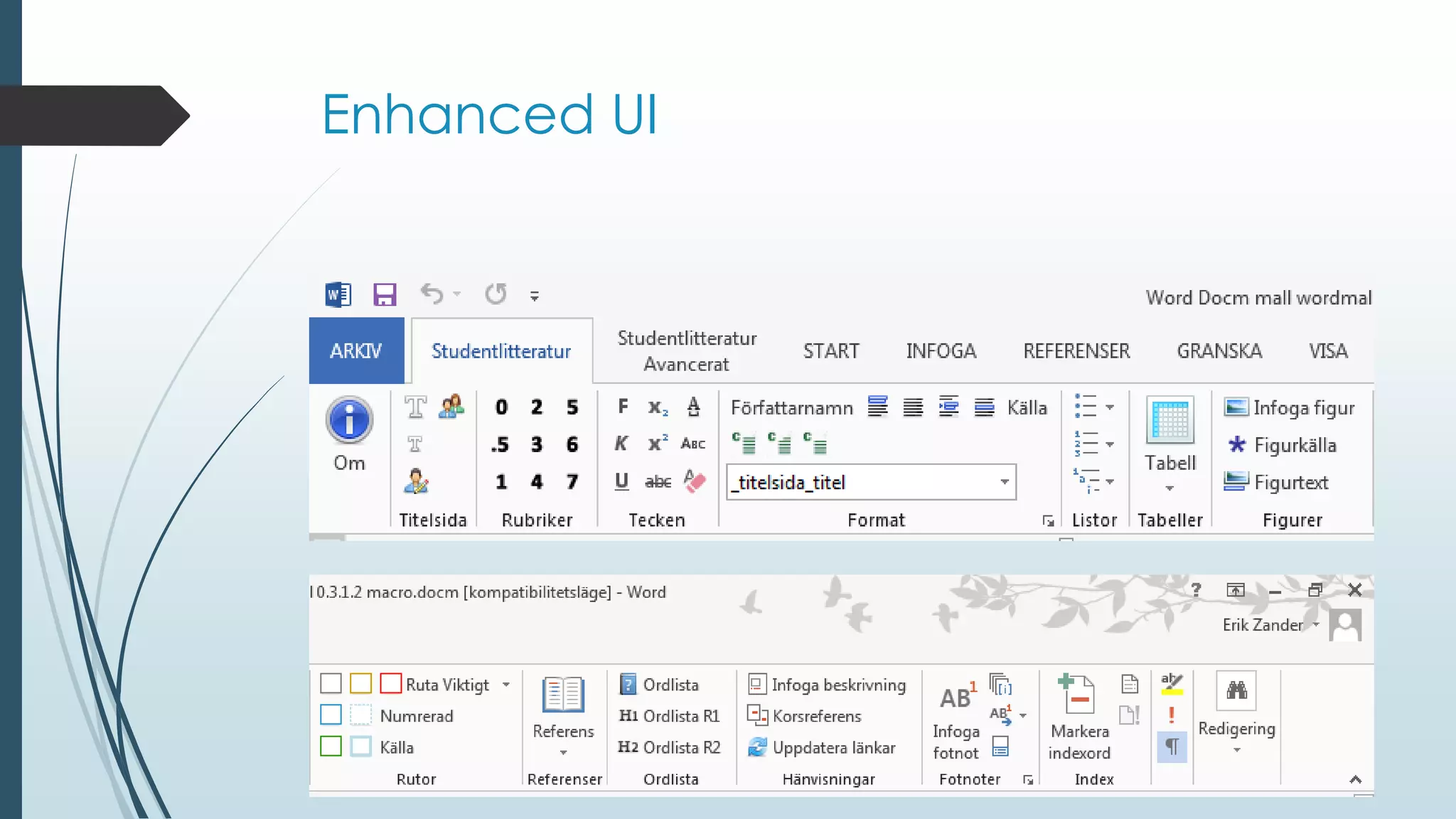Click the Redigering binoculars icon
Viewport: 1456px width, 819px height.
coord(1236,690)
